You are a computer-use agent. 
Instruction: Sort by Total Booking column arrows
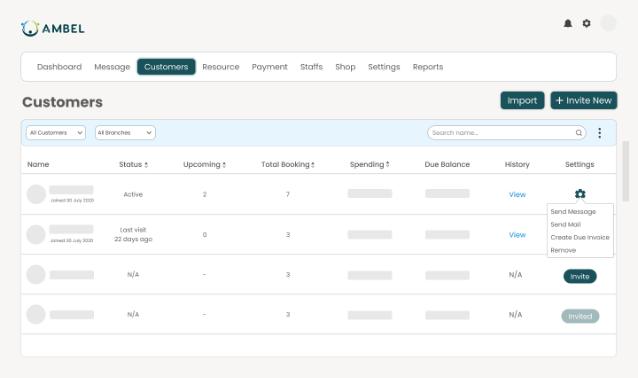pyautogui.click(x=313, y=165)
